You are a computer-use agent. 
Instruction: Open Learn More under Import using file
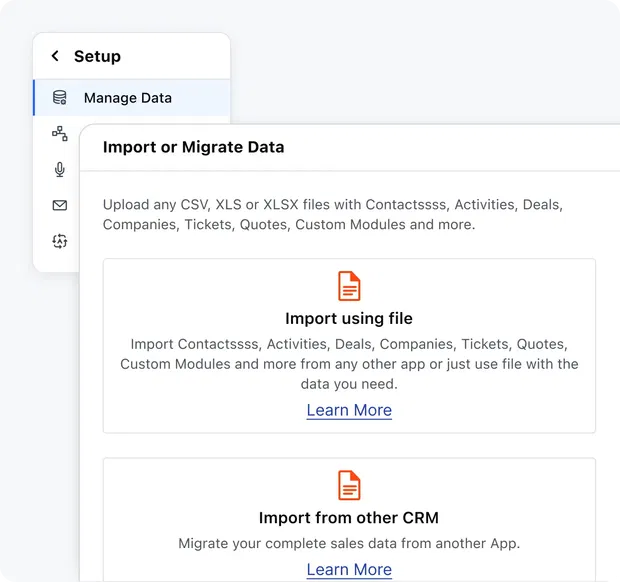[x=349, y=410]
